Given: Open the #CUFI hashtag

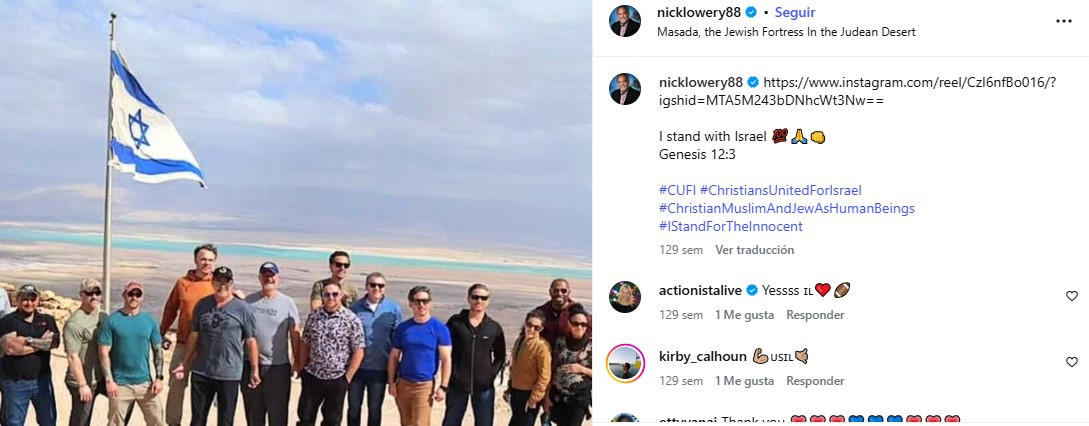Looking at the screenshot, I should tap(677, 190).
